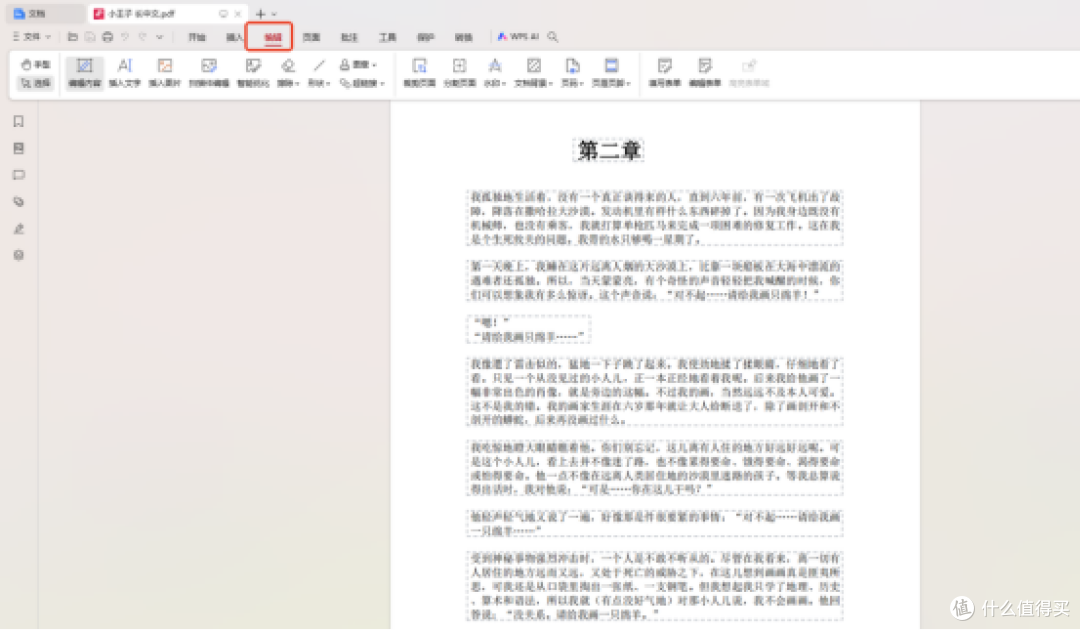Expand the Document Background dropdown arrow
This screenshot has height=631, width=1080.
click(551, 83)
